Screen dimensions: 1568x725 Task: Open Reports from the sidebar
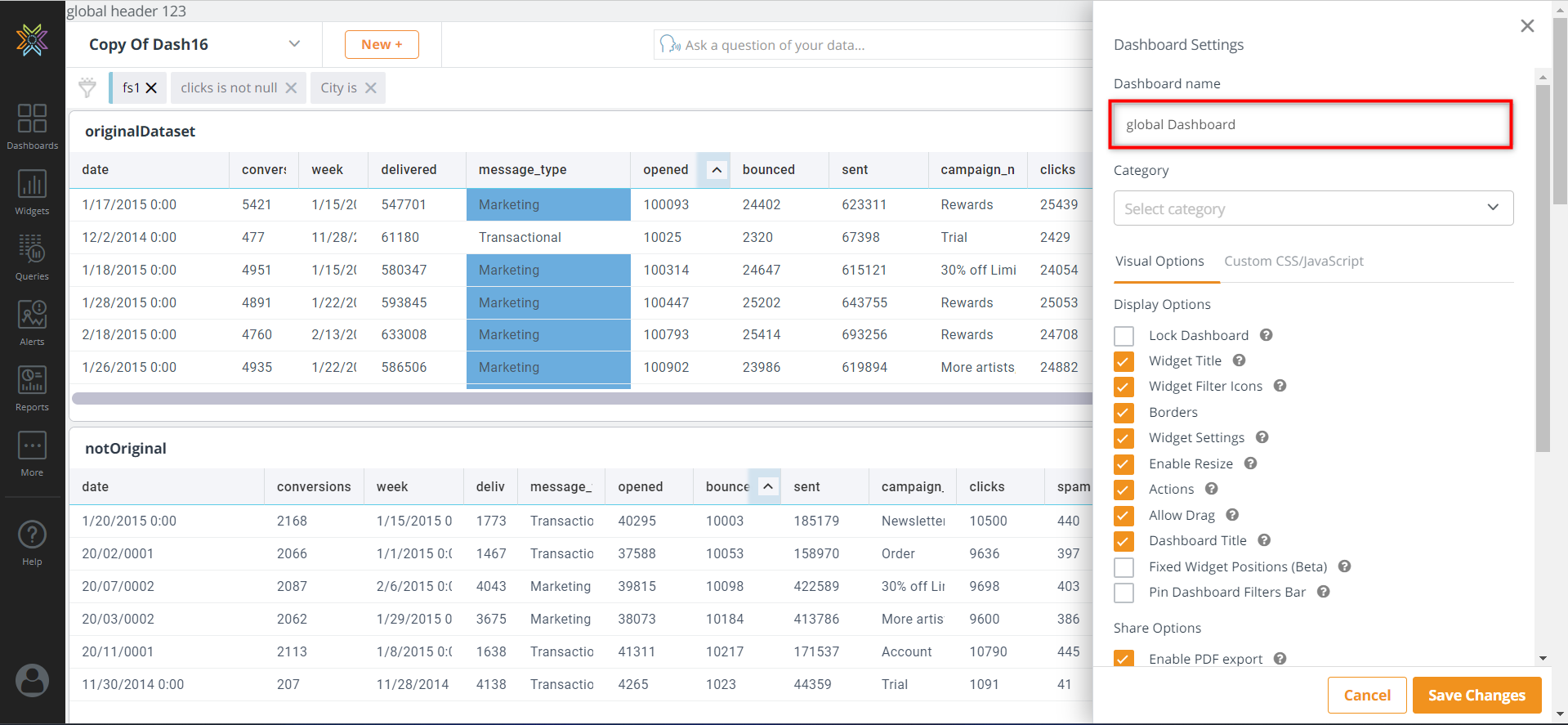click(x=32, y=381)
